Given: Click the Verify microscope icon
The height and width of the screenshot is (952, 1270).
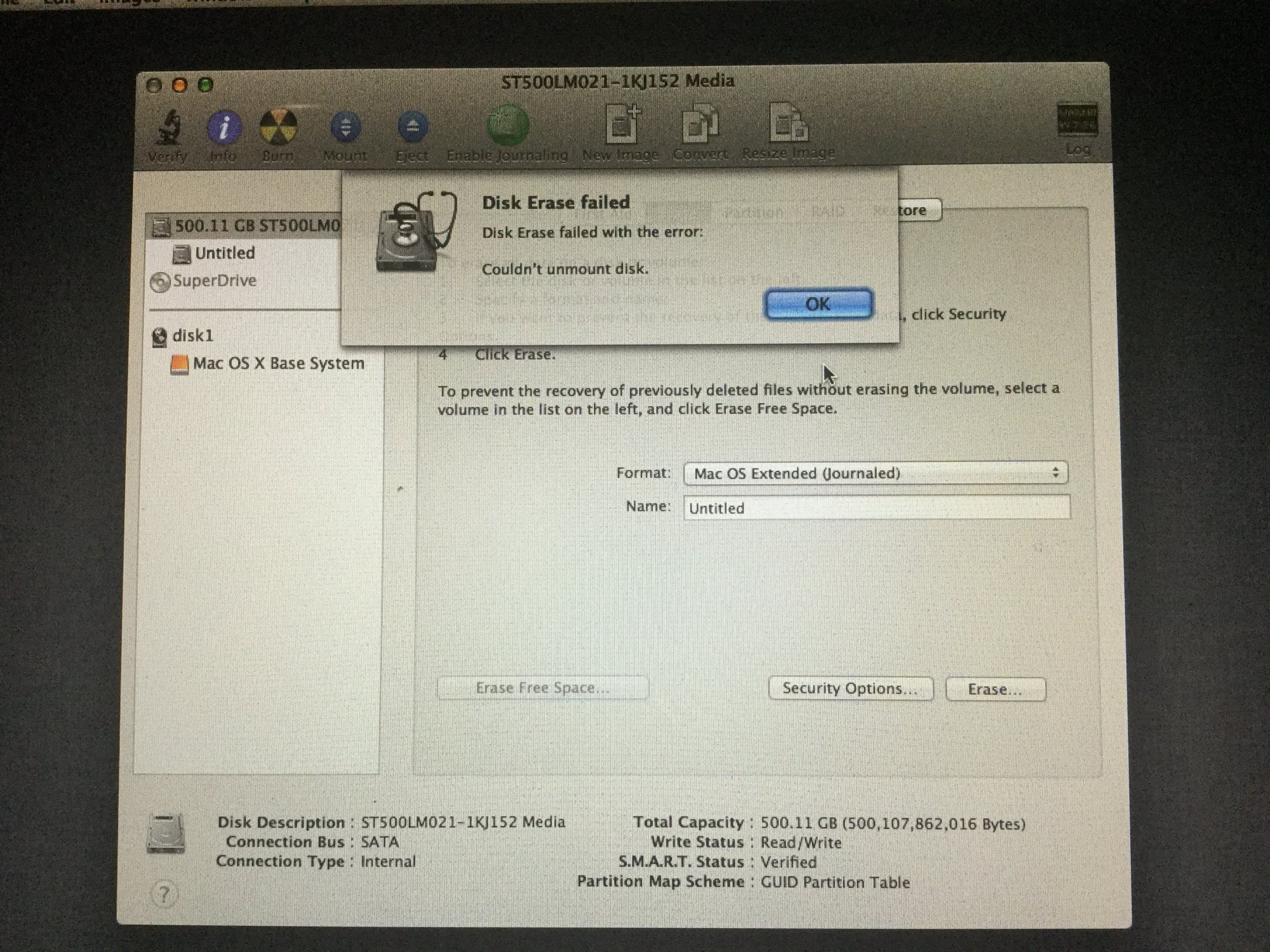Looking at the screenshot, I should [x=168, y=128].
